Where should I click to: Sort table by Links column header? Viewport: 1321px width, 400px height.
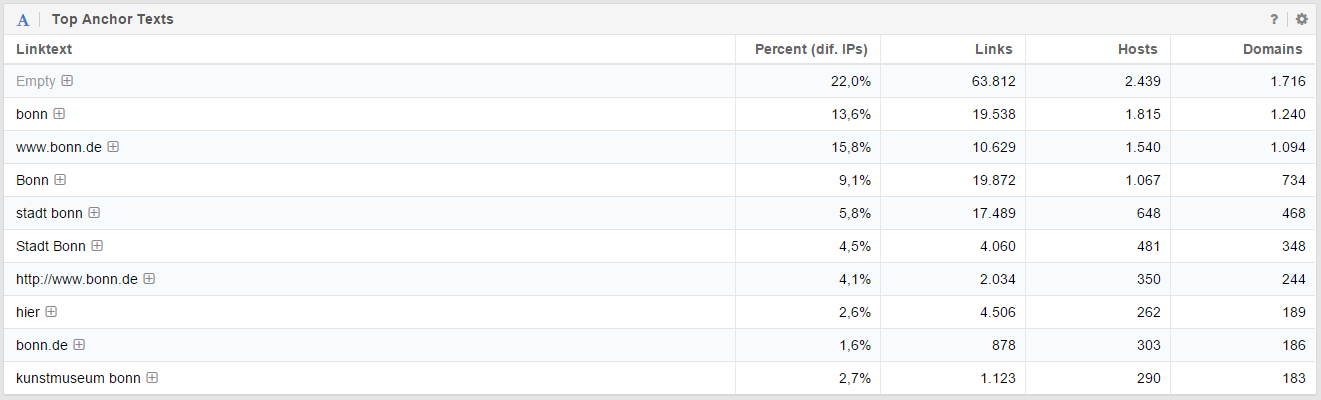click(x=993, y=49)
